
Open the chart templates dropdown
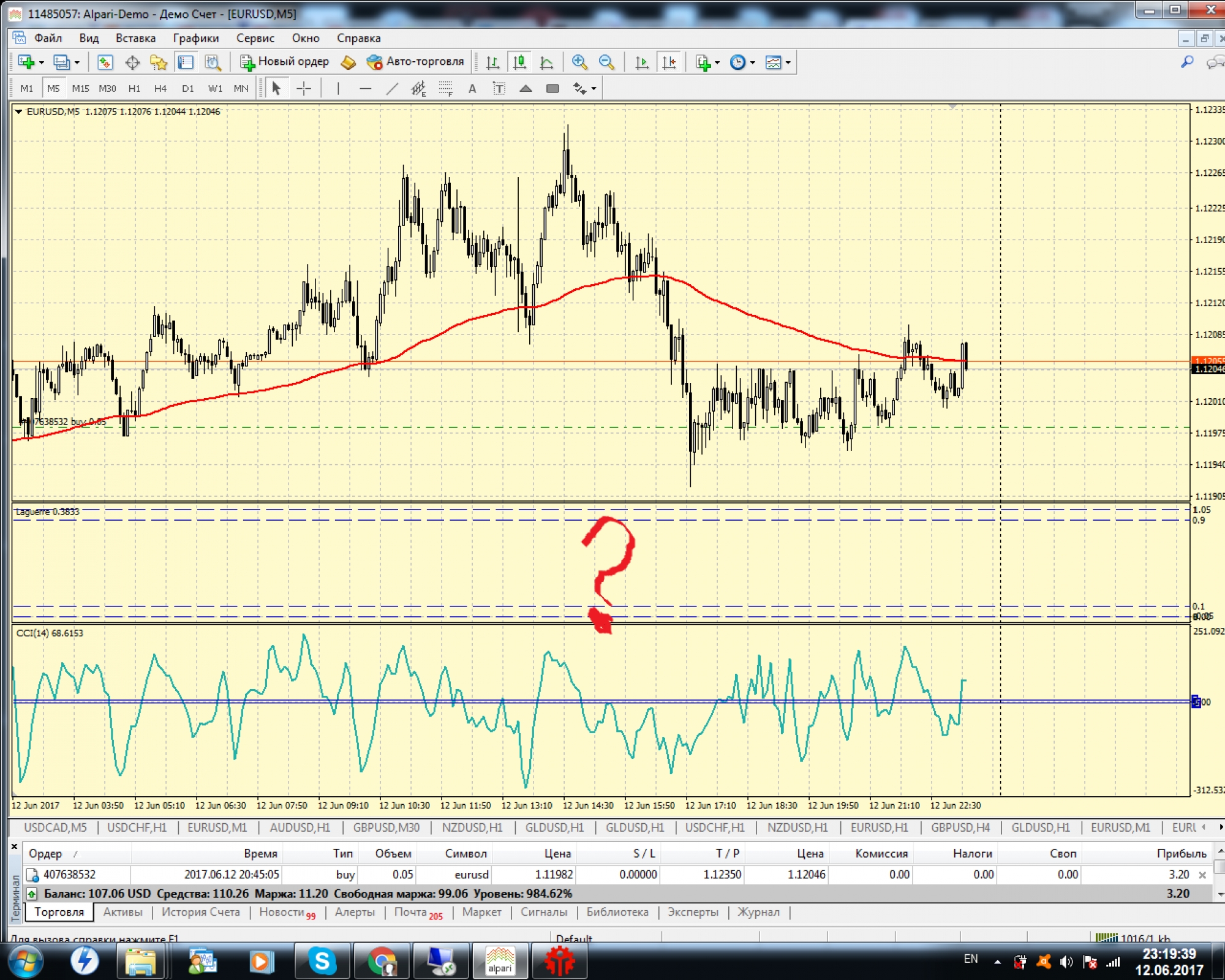pos(778,62)
